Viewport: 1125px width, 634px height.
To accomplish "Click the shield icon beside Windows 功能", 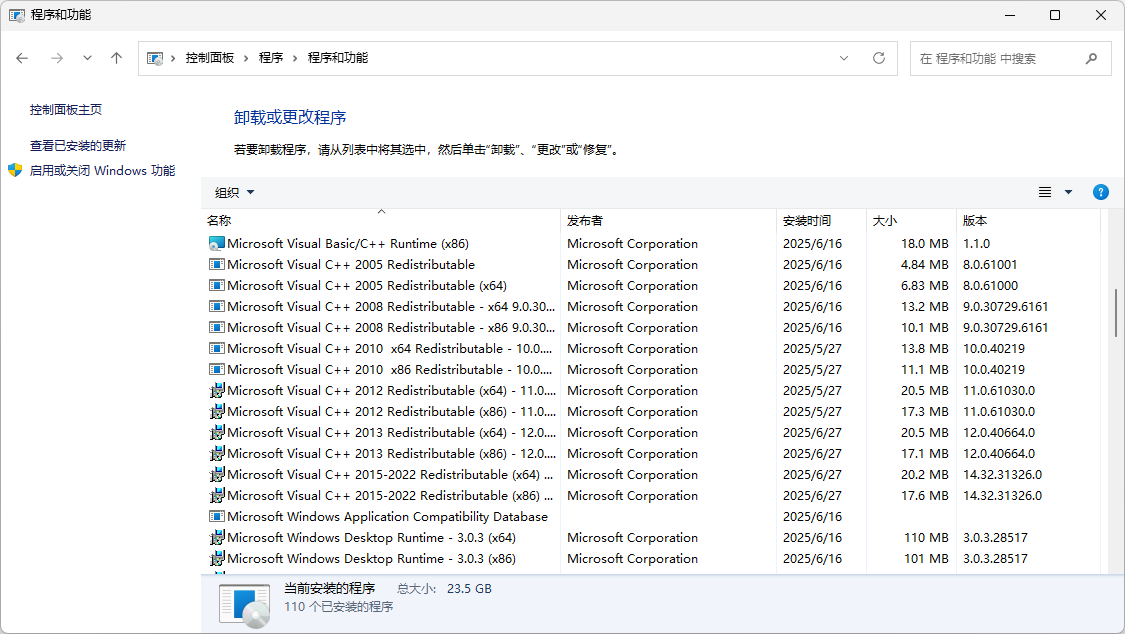I will 15,171.
